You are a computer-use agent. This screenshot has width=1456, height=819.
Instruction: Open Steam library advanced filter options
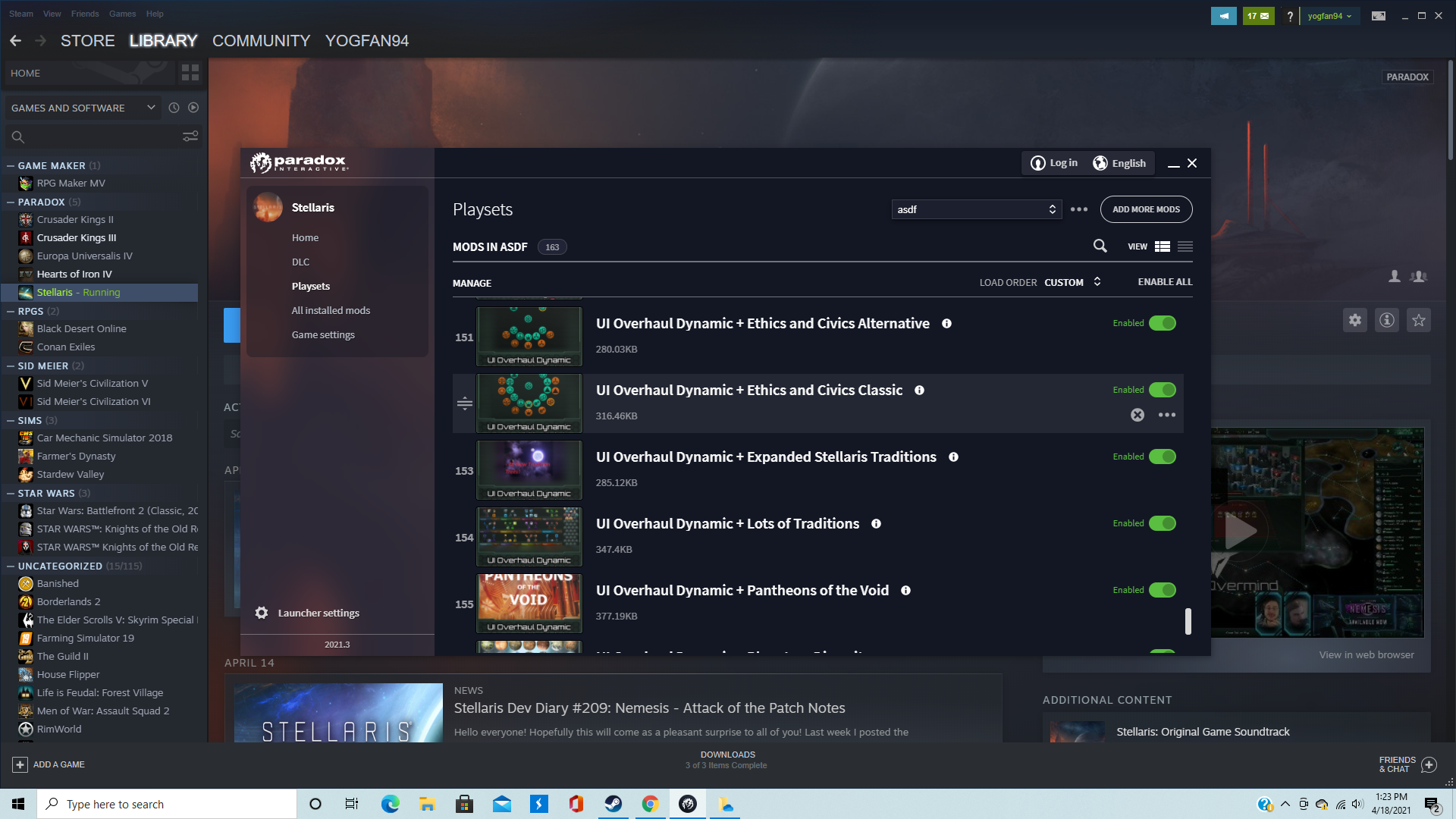[x=190, y=136]
